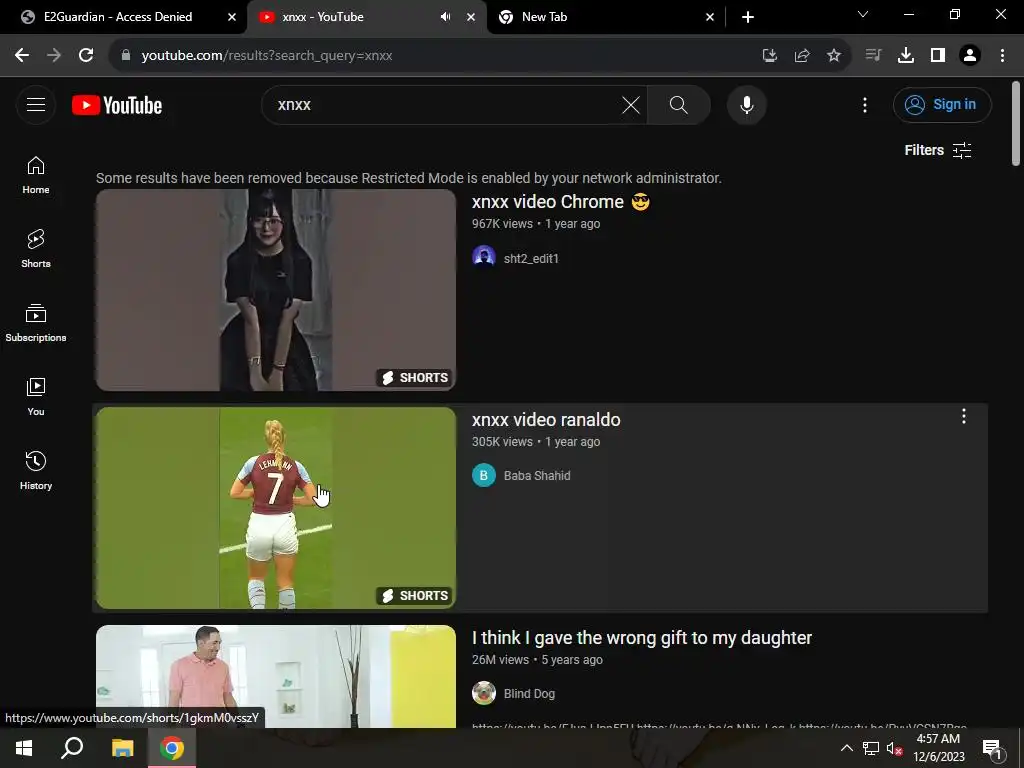The width and height of the screenshot is (1024, 768).
Task: Go to Home in the sidebar
Action: (x=36, y=175)
